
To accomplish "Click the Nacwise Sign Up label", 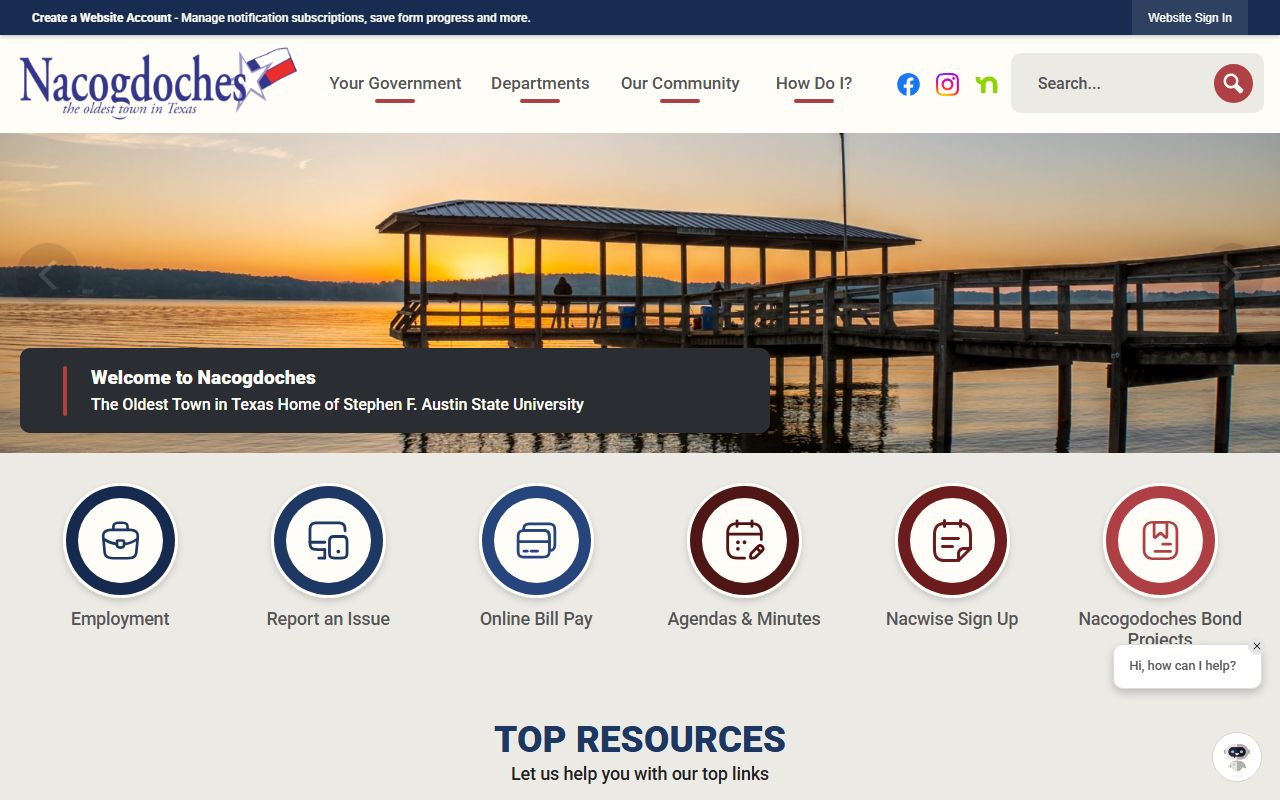I will [952, 619].
